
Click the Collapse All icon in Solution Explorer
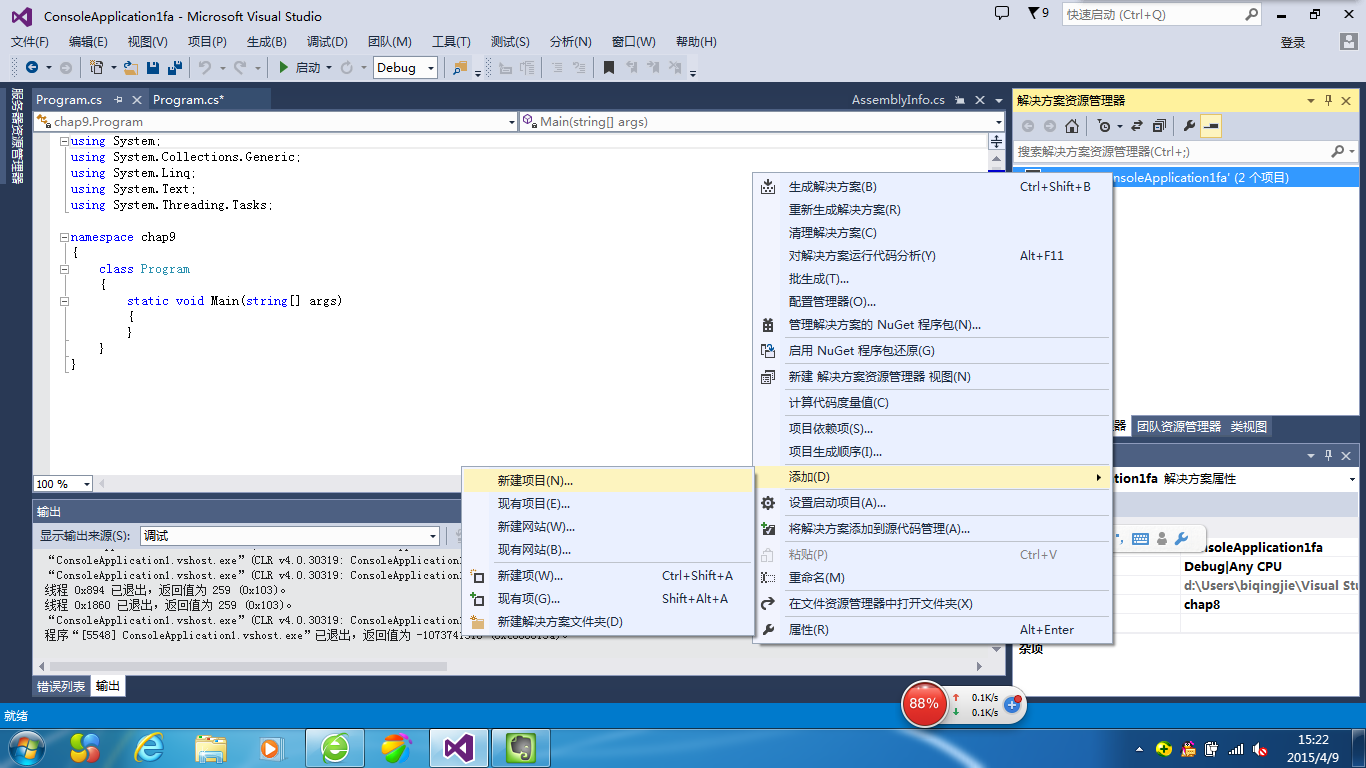click(x=1159, y=126)
